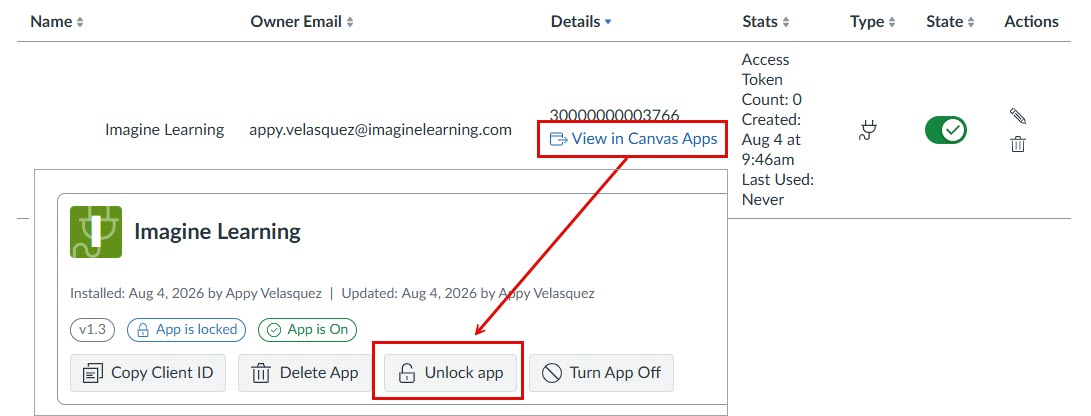Click the Turn App Off button
This screenshot has width=1091, height=416.
tap(601, 373)
